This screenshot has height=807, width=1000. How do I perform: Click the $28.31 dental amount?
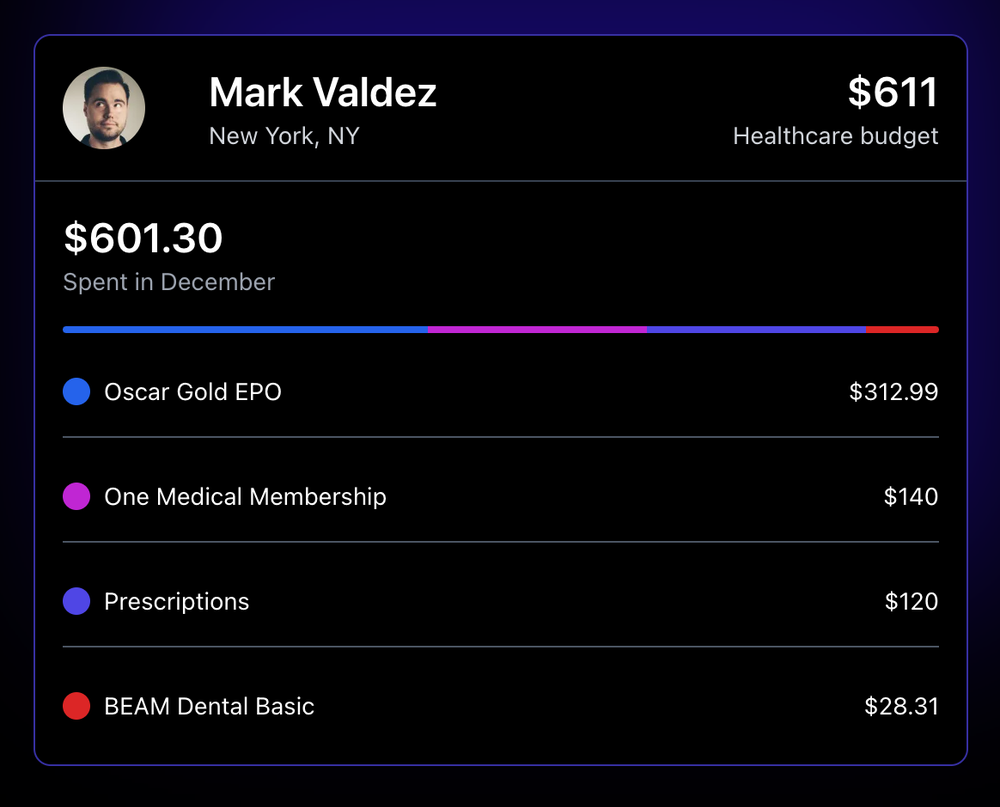click(901, 706)
